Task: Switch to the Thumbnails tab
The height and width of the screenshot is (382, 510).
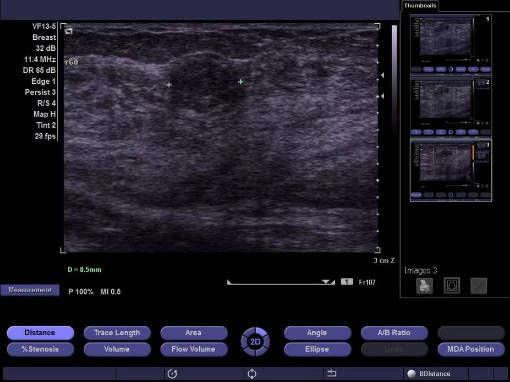Action: point(420,6)
